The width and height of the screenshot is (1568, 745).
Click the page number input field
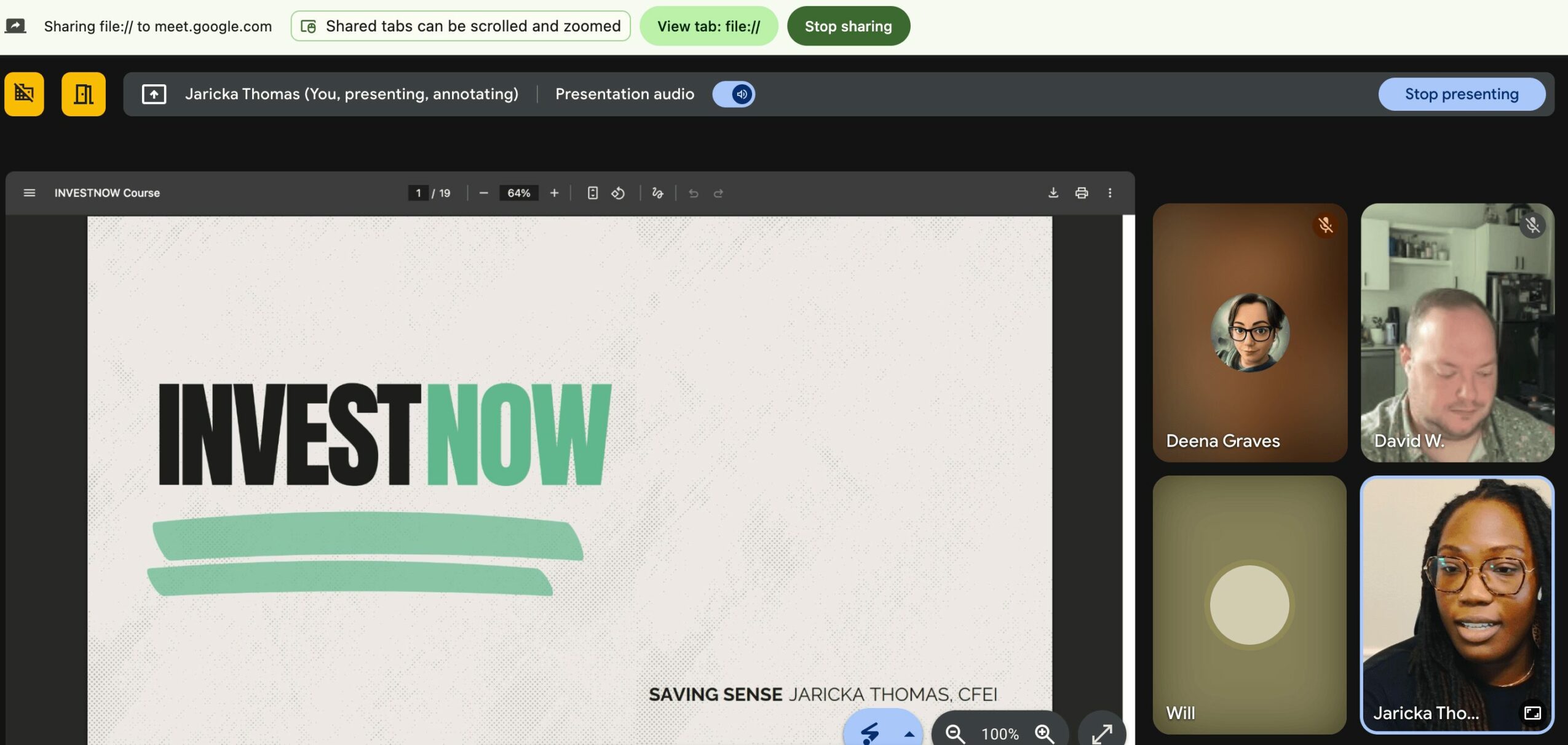pyautogui.click(x=418, y=193)
